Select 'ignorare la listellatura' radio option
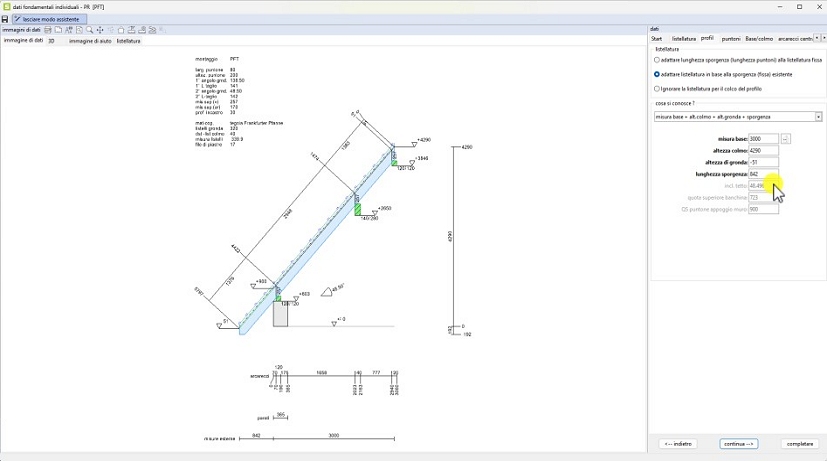827x461 pixels. coord(657,89)
